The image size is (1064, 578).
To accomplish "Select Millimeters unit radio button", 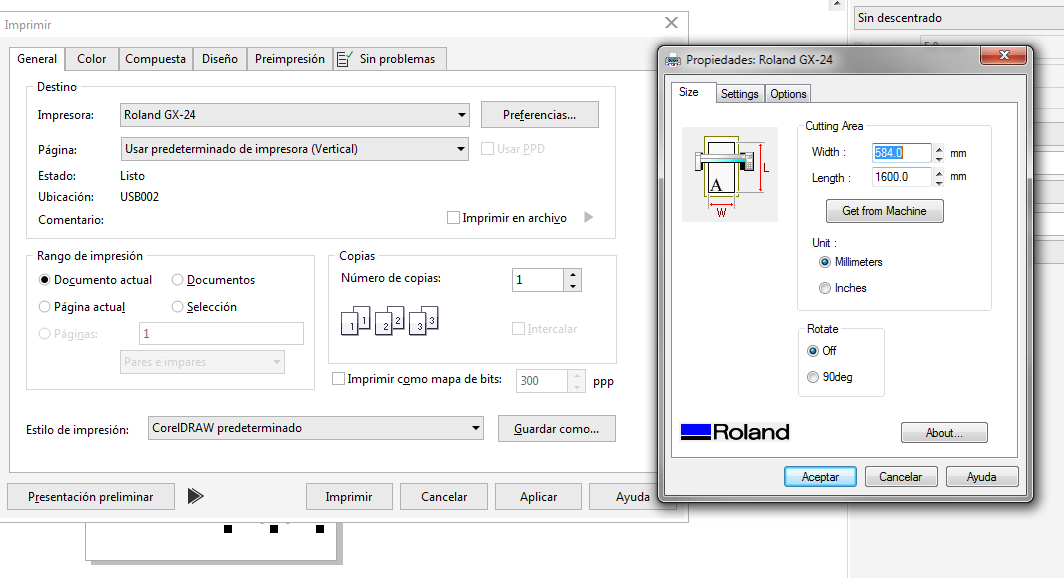I will (825, 262).
